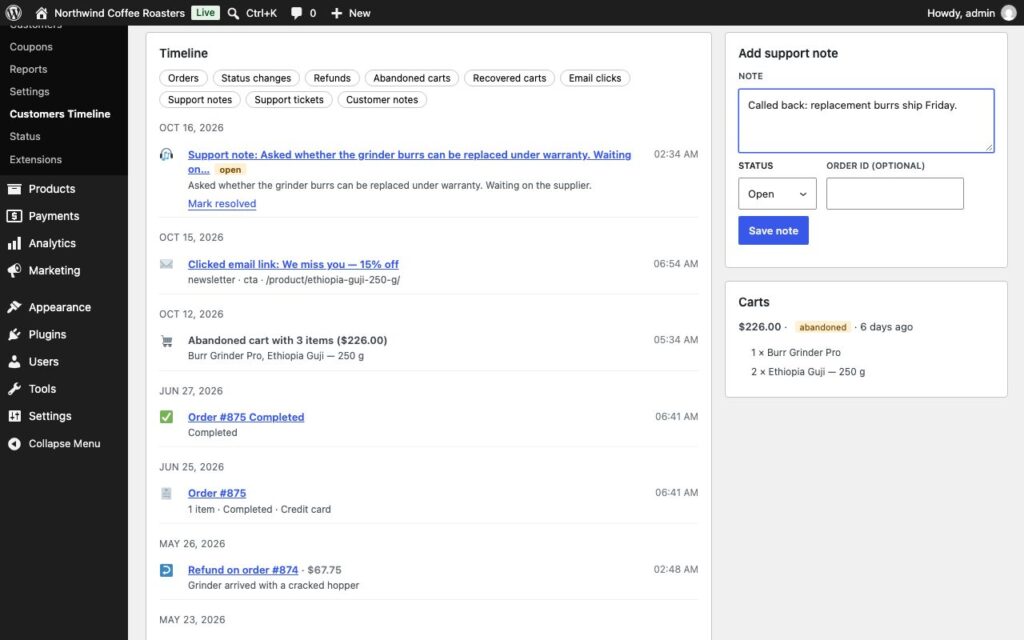Click the open badge on the support note
This screenshot has width=1024, height=640.
pyautogui.click(x=230, y=170)
